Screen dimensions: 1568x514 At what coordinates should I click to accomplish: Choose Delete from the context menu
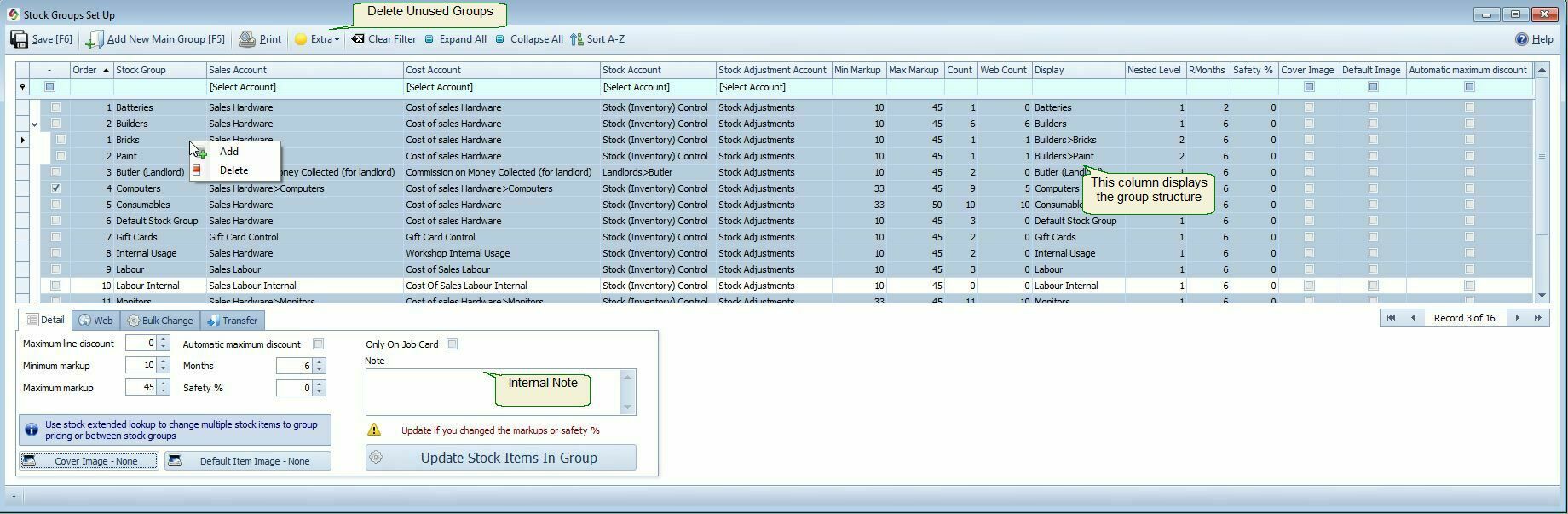(x=233, y=170)
